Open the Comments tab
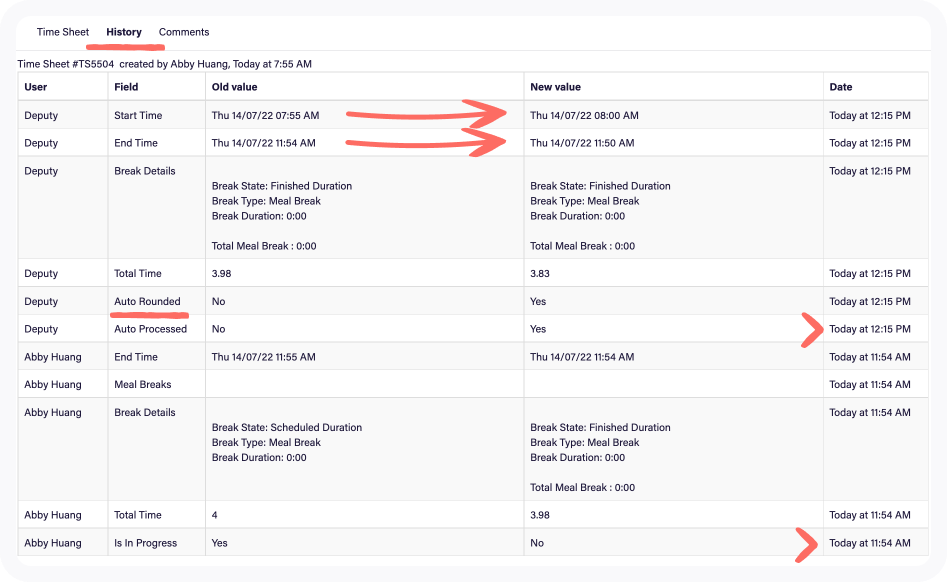The width and height of the screenshot is (947, 582). 184,32
